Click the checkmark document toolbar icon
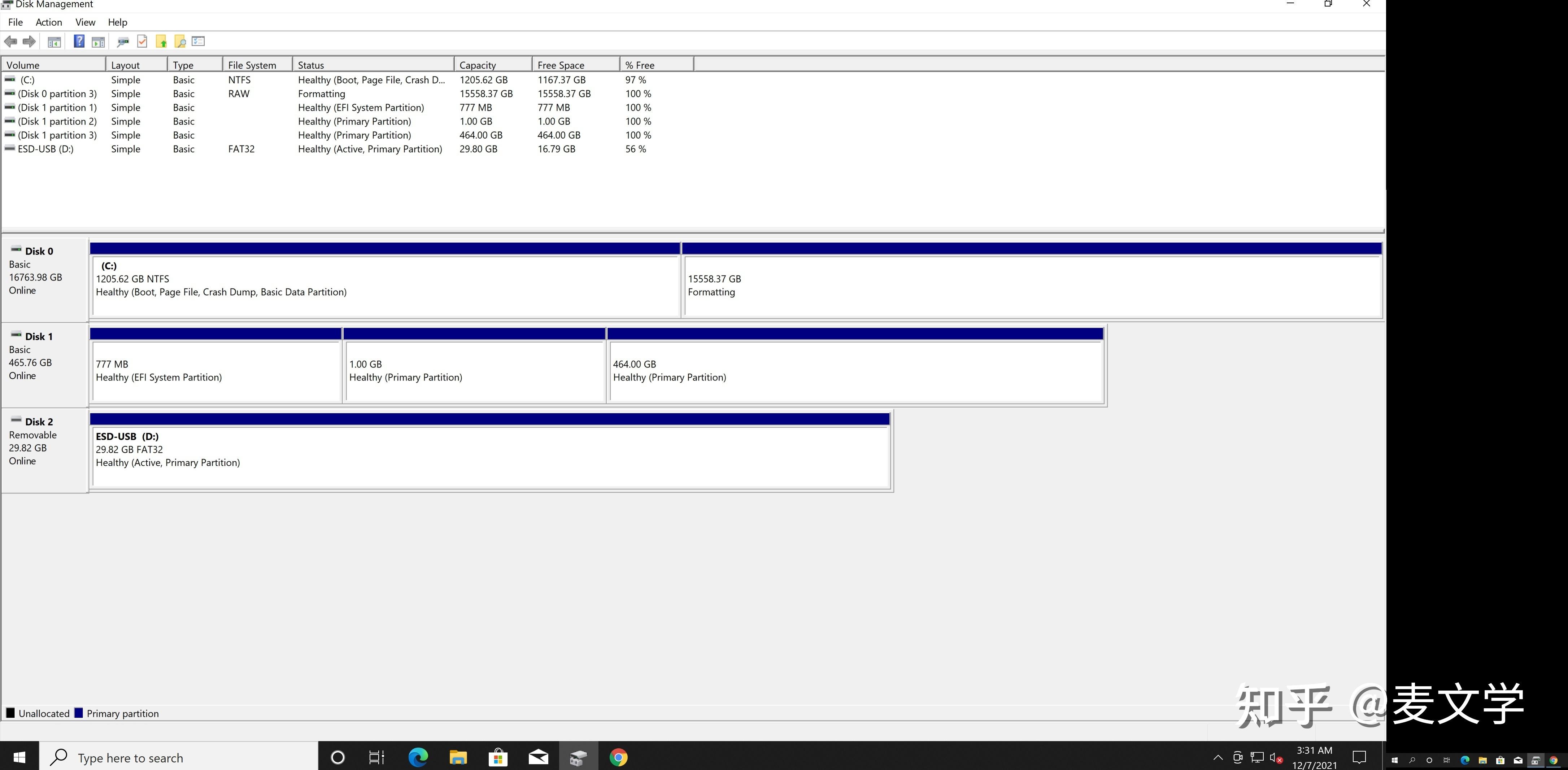 click(x=143, y=42)
